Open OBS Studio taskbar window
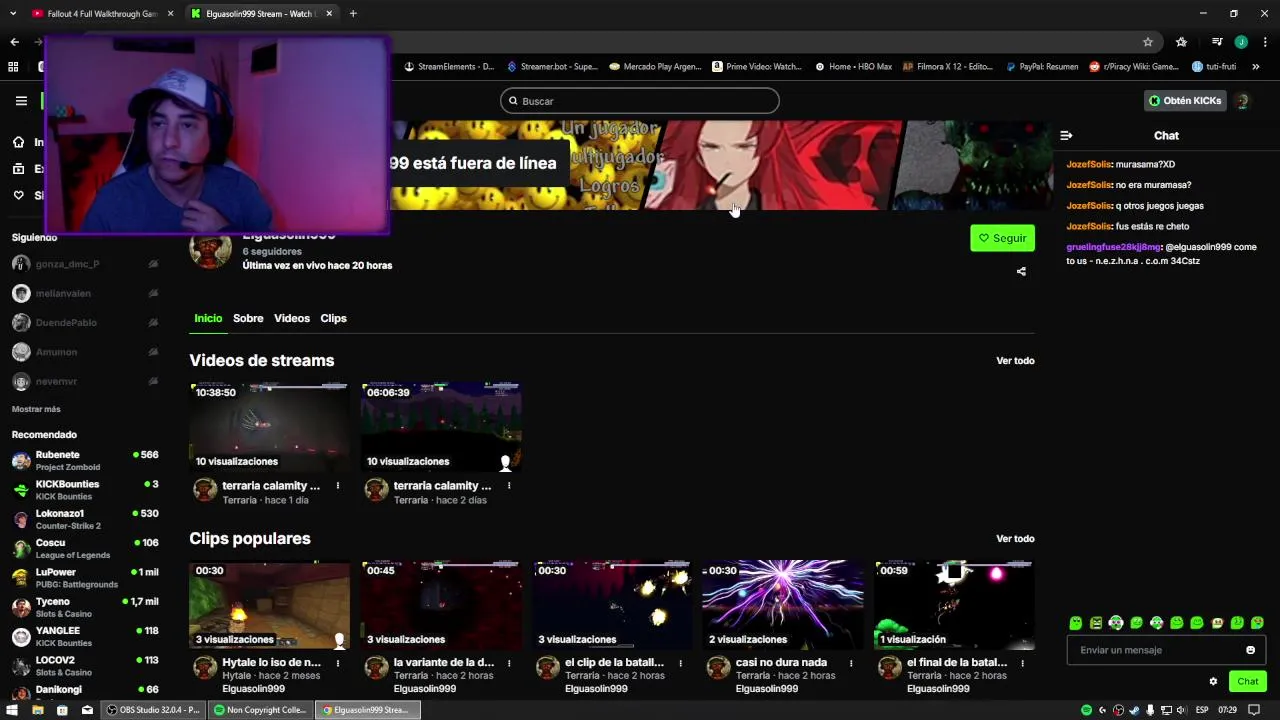The width and height of the screenshot is (1280, 720). (x=154, y=710)
